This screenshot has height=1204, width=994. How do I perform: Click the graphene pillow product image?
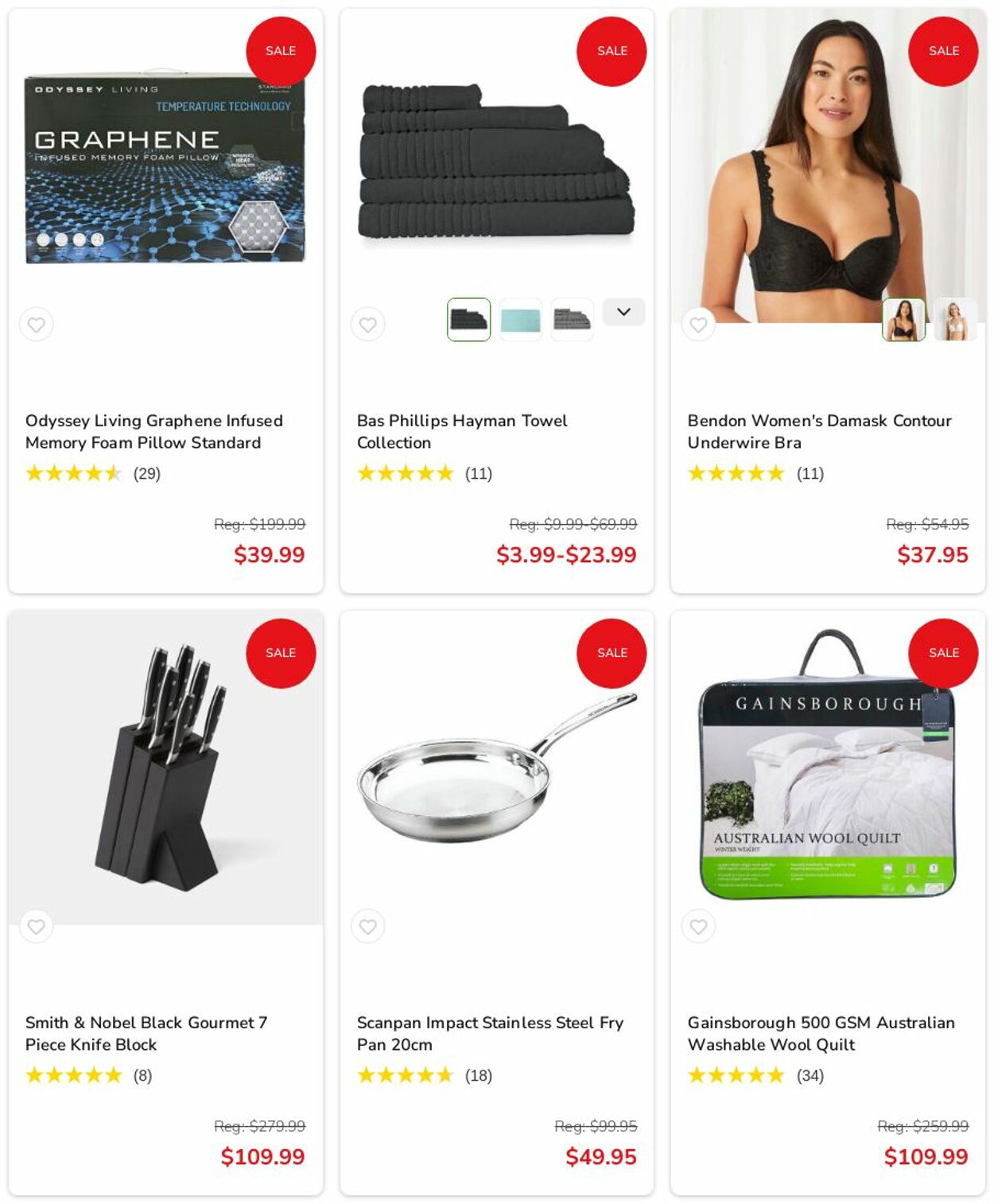tap(165, 169)
